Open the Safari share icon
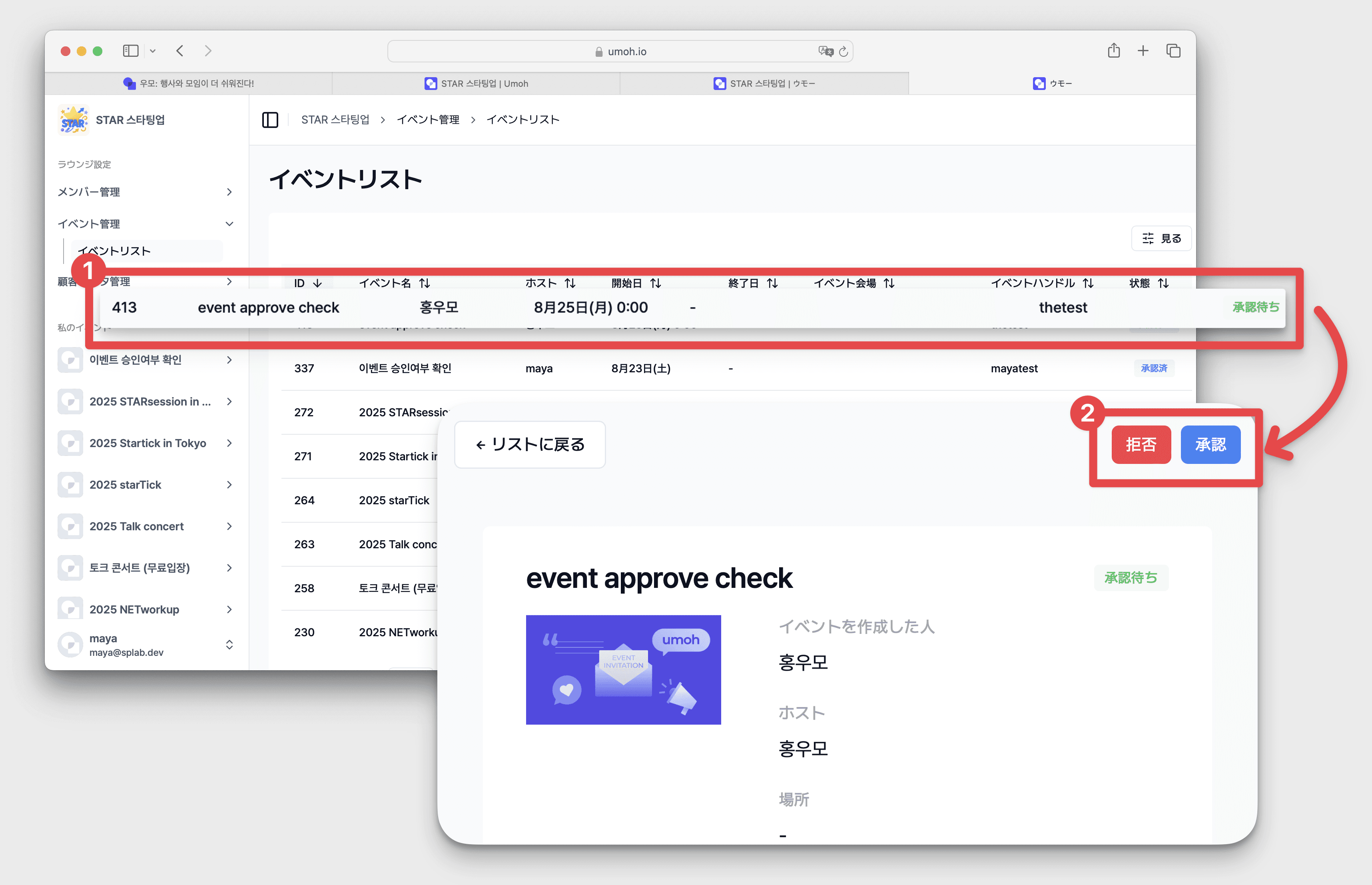This screenshot has height=885, width=1372. click(x=1114, y=50)
